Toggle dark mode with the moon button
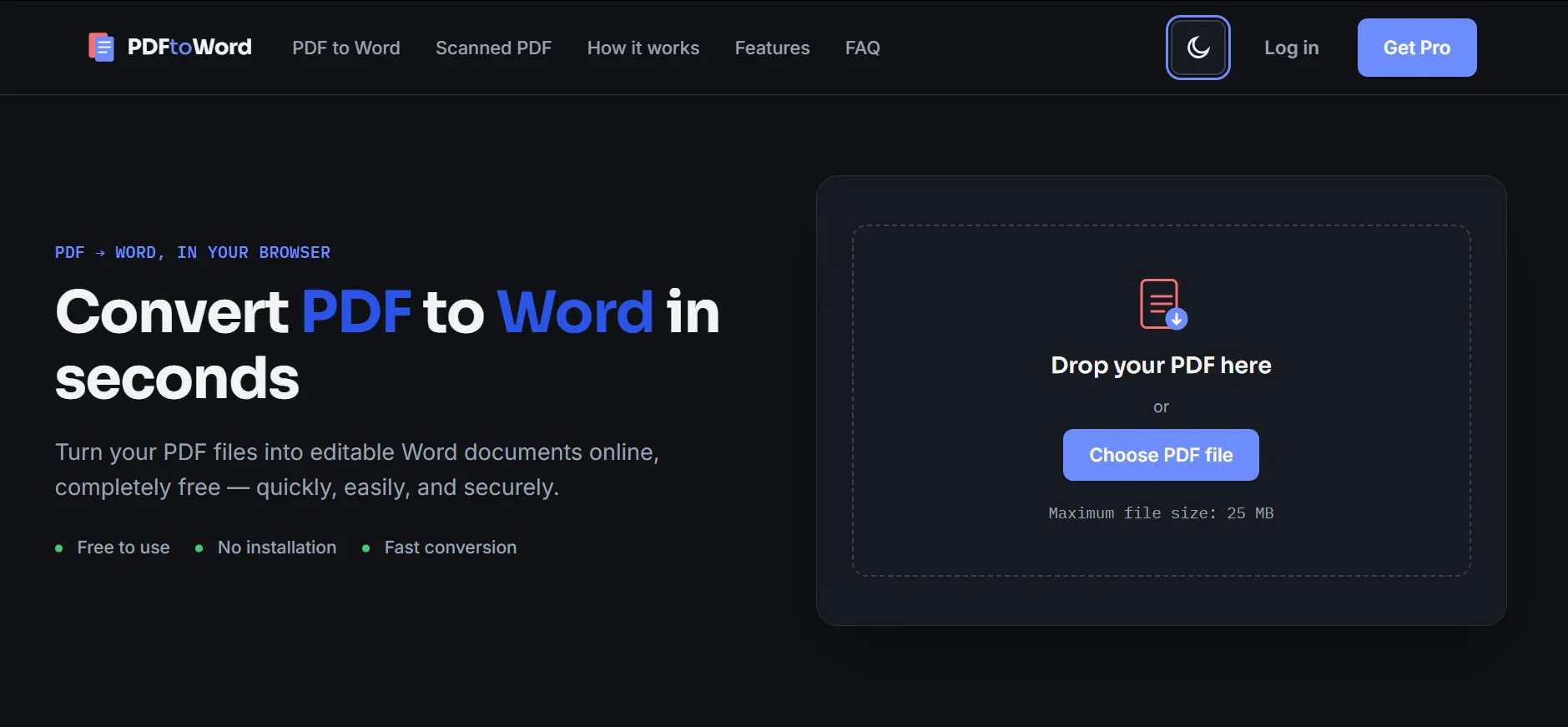Image resolution: width=1568 pixels, height=727 pixels. click(x=1197, y=48)
